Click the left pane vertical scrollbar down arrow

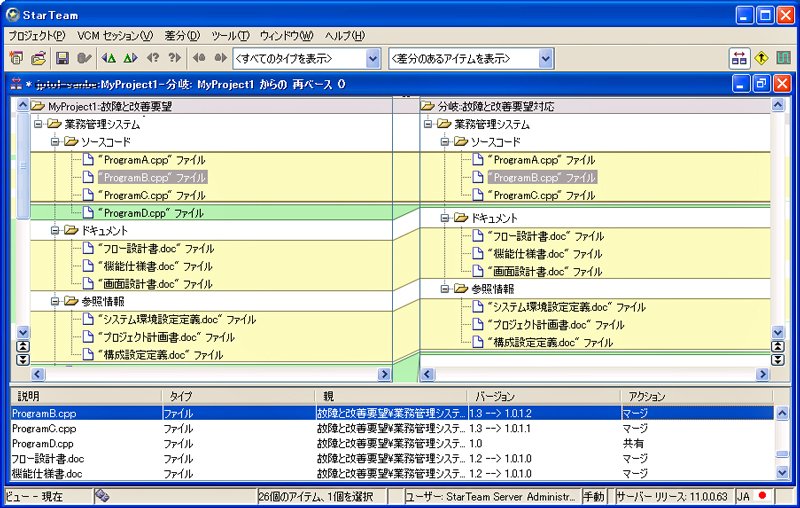click(x=23, y=333)
